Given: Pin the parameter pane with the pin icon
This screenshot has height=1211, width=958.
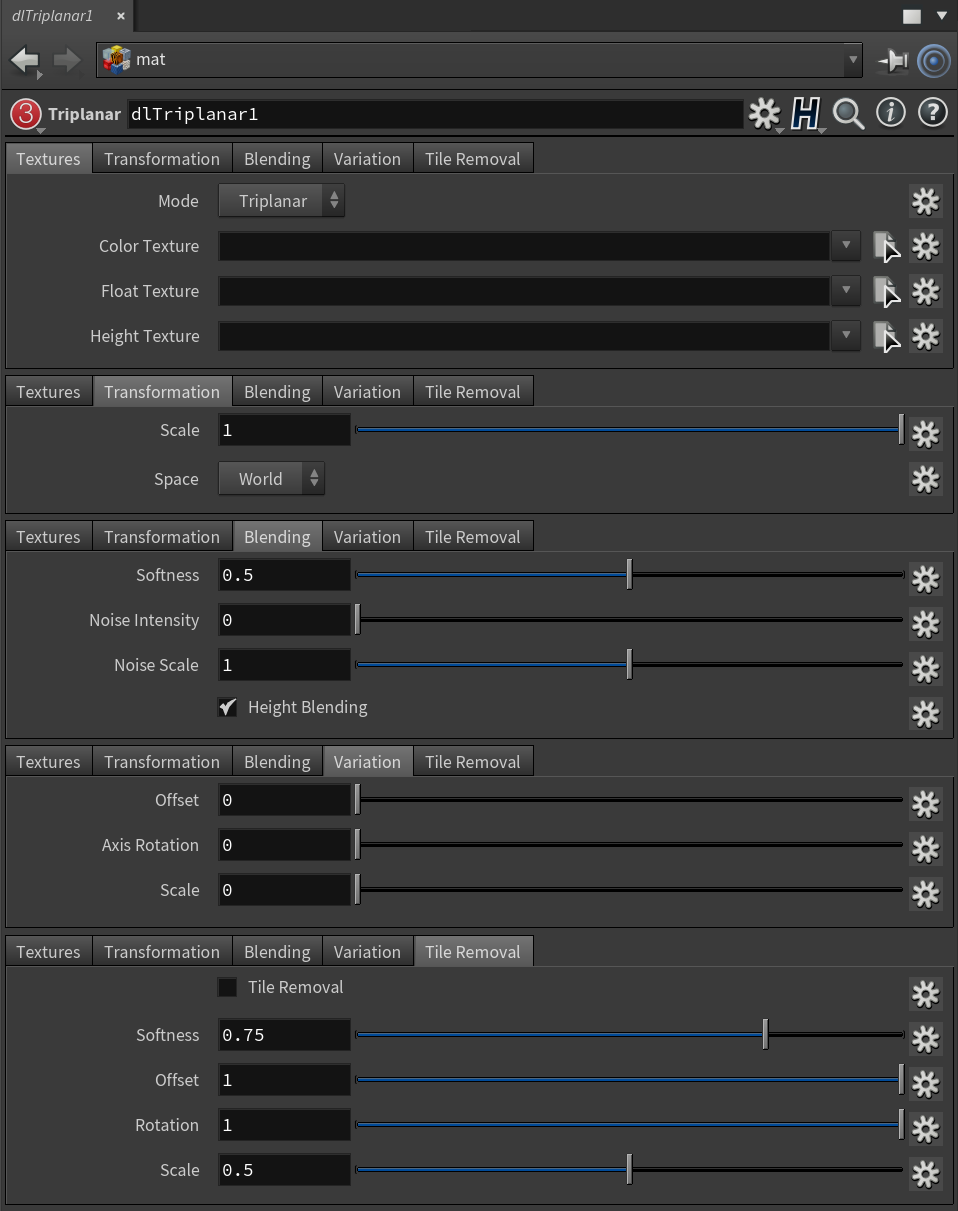Looking at the screenshot, I should click(891, 61).
